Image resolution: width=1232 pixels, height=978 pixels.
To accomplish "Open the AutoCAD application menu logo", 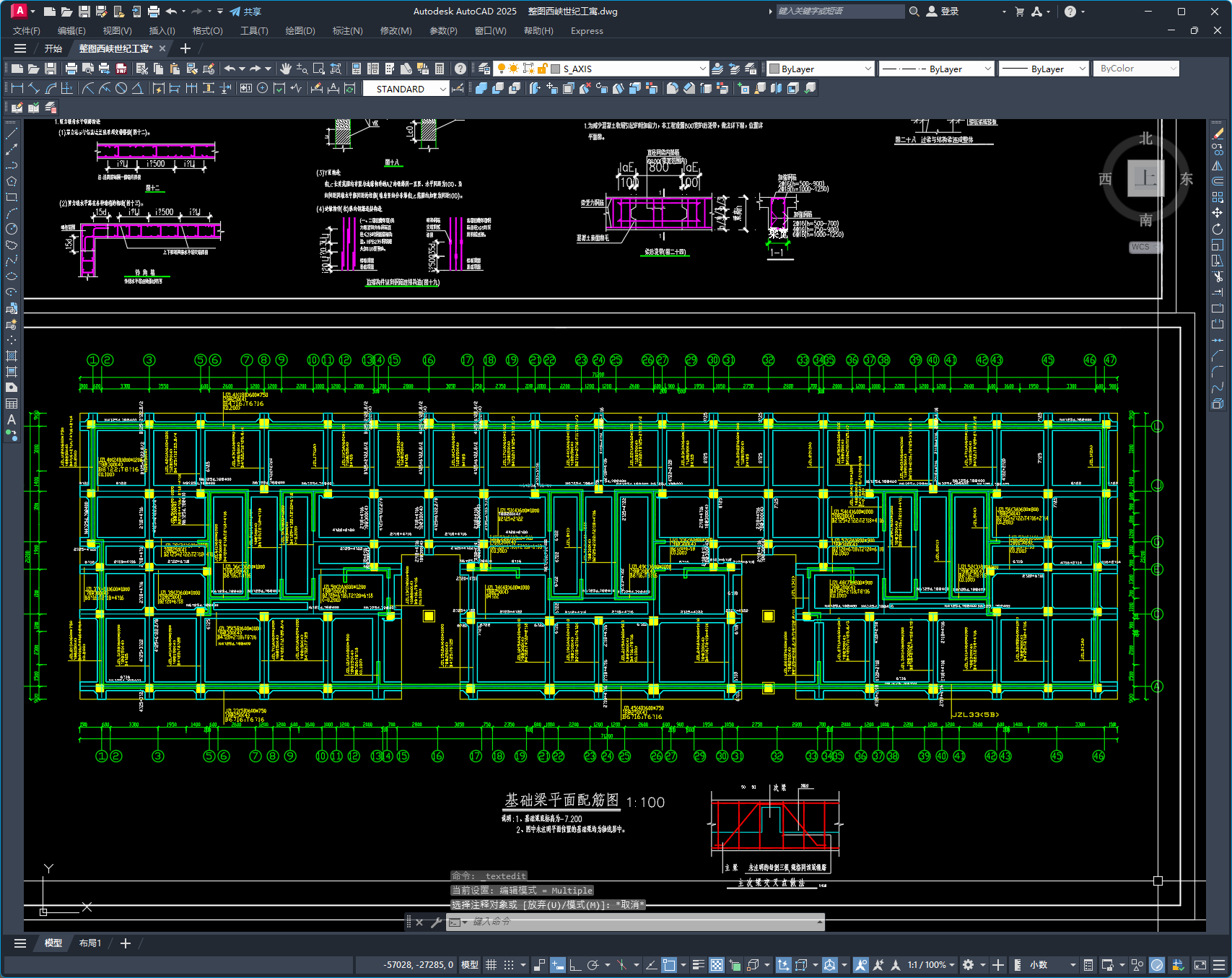I will (x=19, y=11).
